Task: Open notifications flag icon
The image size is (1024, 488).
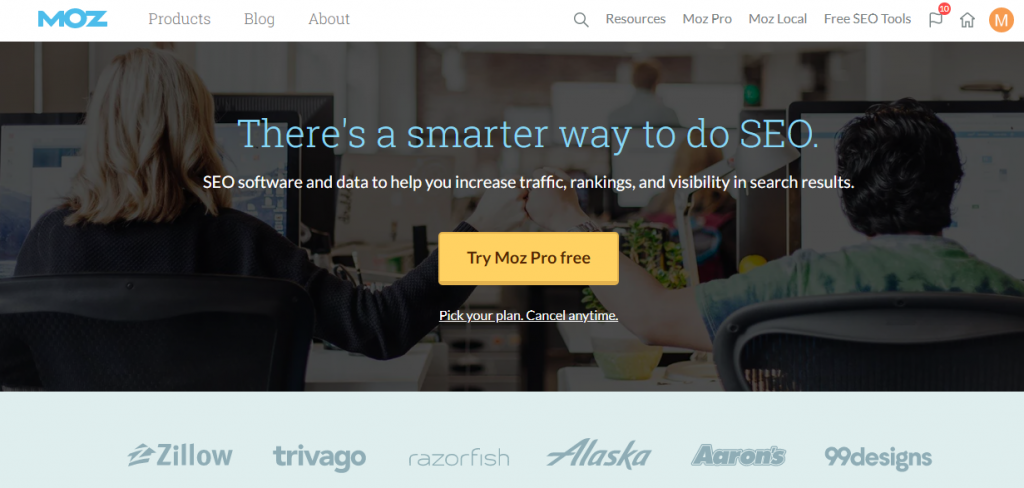Action: pos(938,18)
